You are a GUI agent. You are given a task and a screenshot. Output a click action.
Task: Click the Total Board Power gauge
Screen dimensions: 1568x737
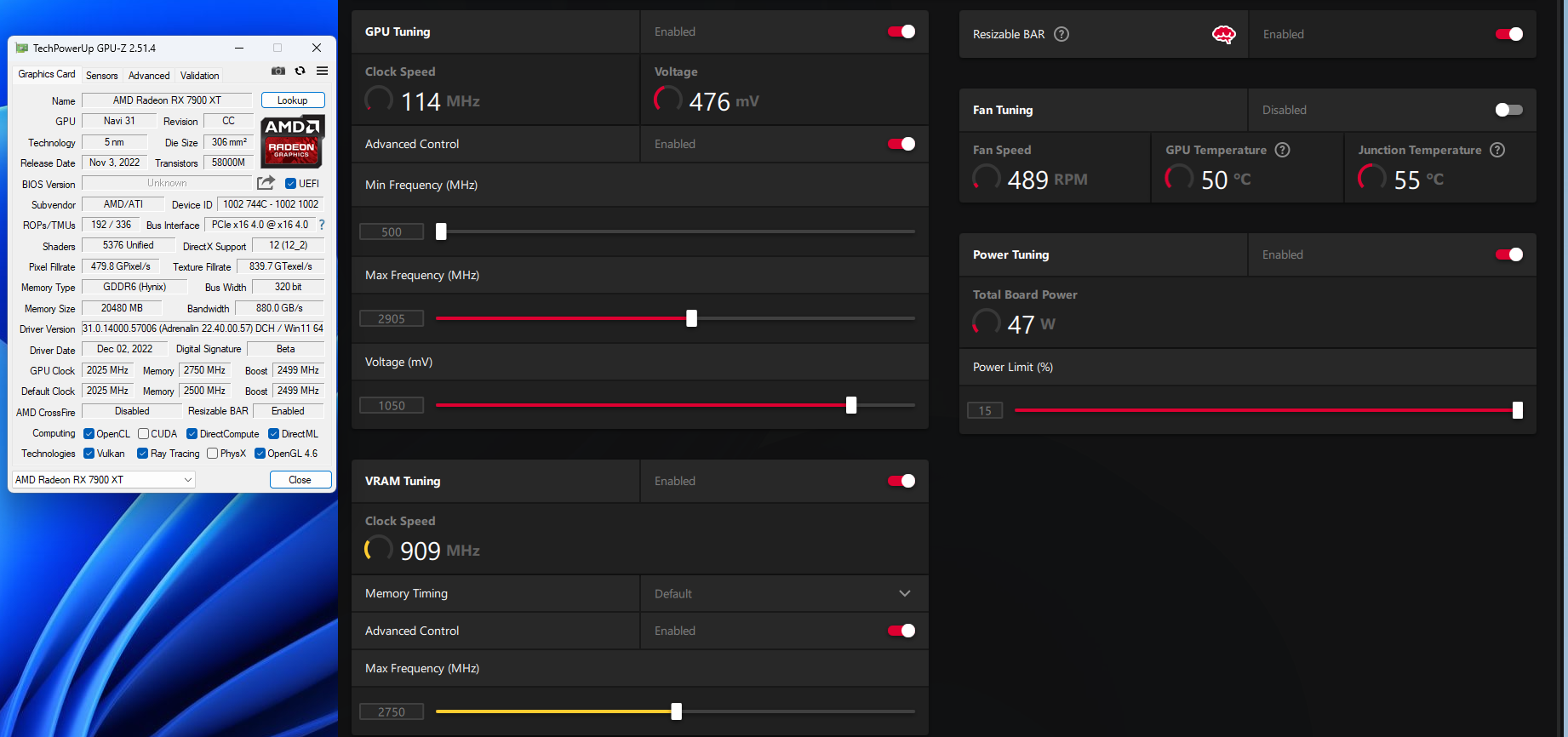(987, 323)
